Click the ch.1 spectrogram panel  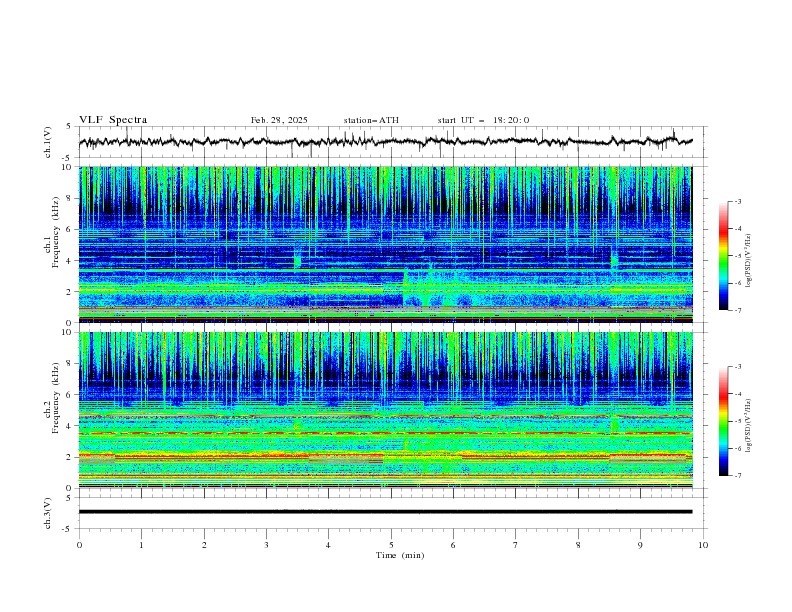385,244
